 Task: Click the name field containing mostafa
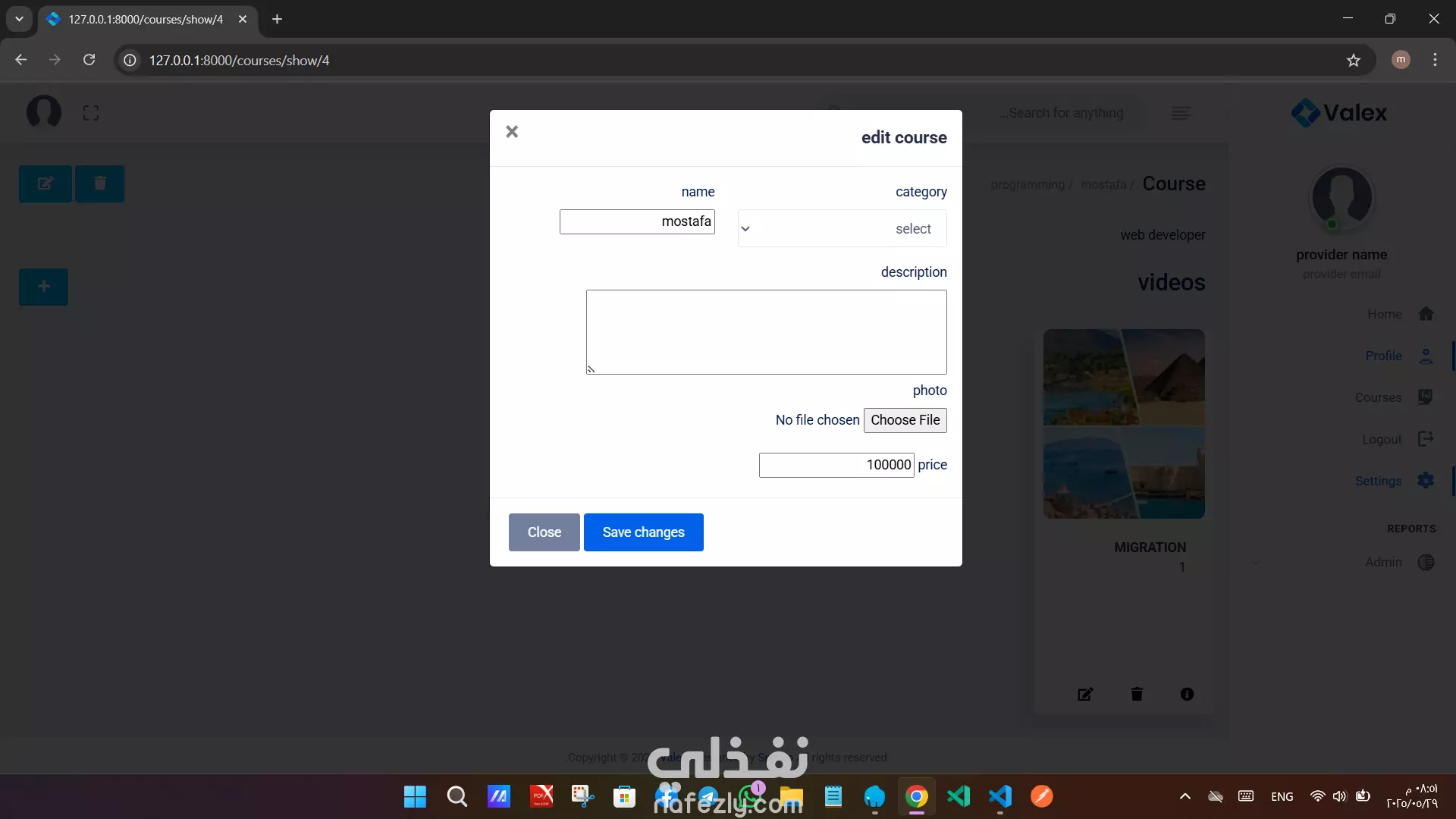(x=637, y=221)
